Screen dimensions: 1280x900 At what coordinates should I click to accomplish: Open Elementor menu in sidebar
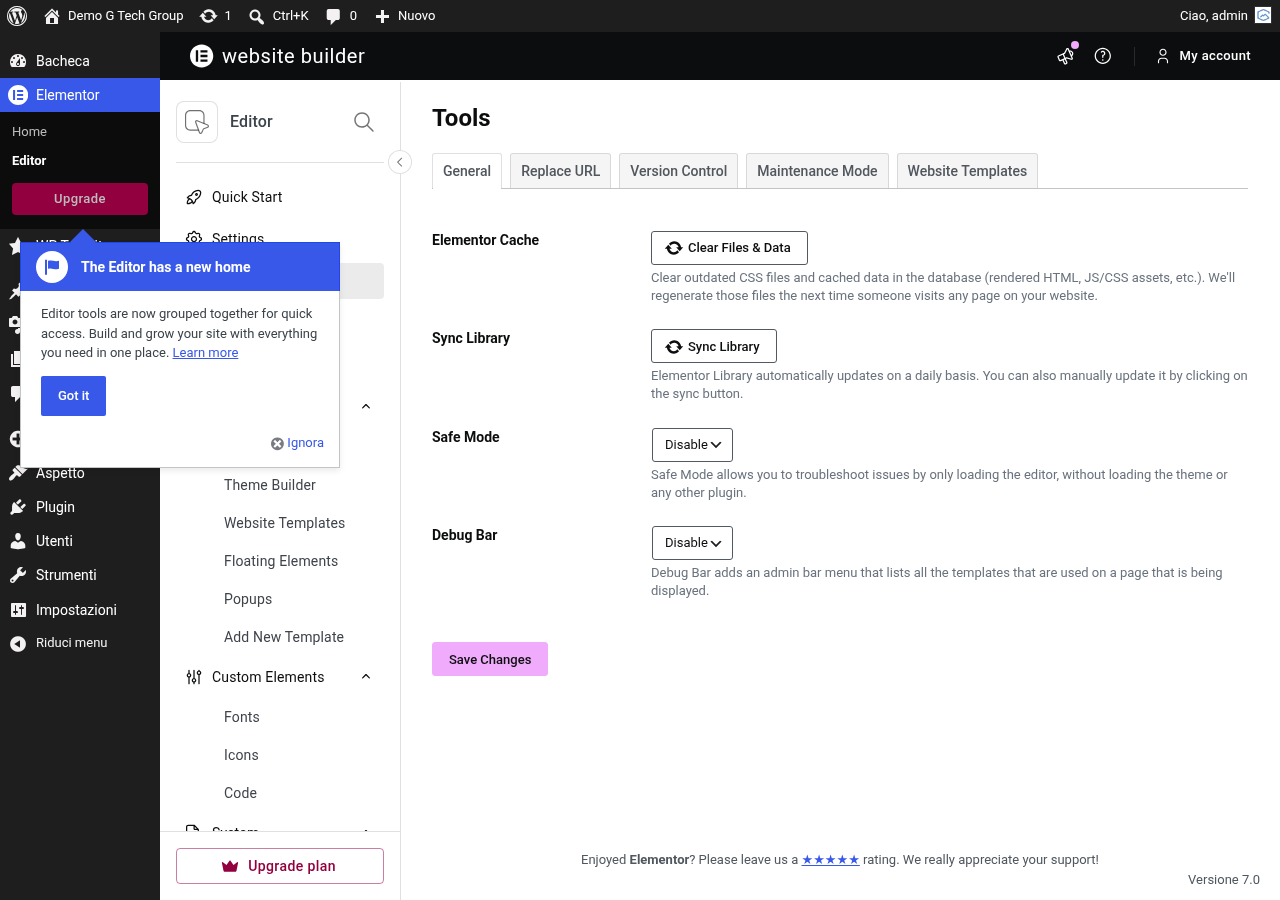click(x=80, y=95)
